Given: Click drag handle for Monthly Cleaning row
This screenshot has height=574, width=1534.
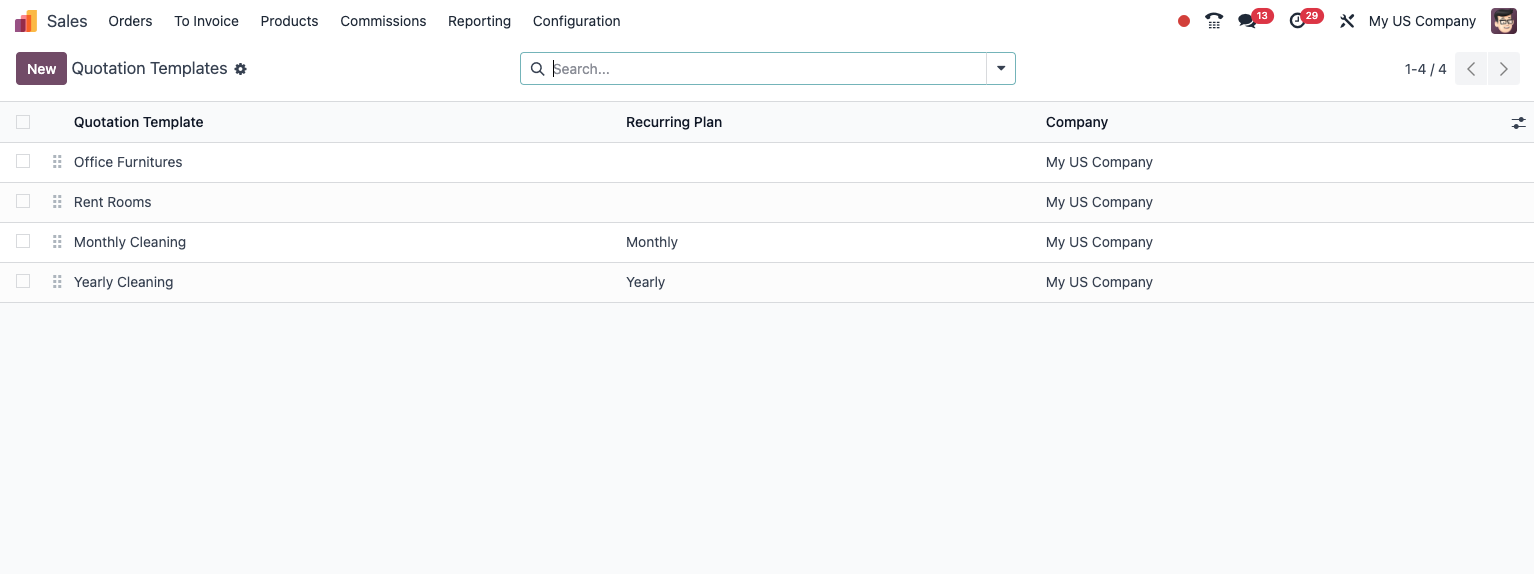Looking at the screenshot, I should (57, 242).
